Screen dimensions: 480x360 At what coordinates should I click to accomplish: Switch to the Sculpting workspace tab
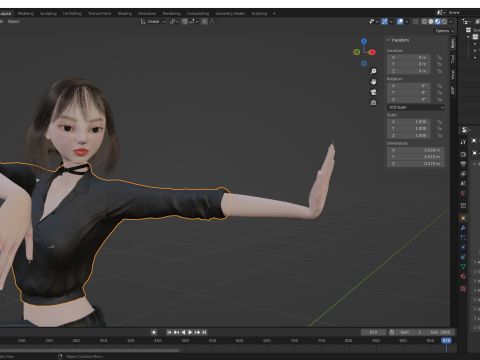(48, 14)
